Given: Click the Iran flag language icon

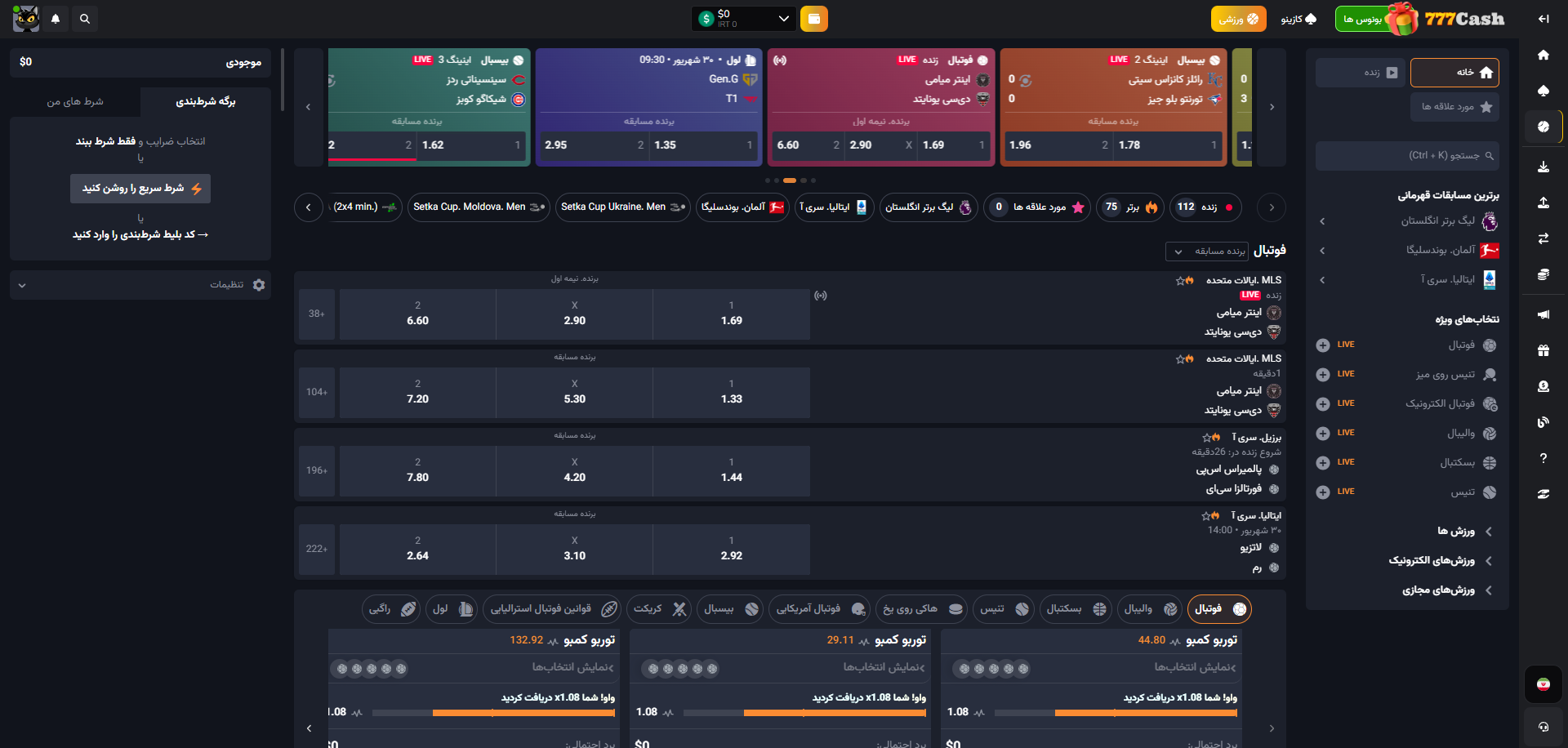Looking at the screenshot, I should [x=1543, y=684].
